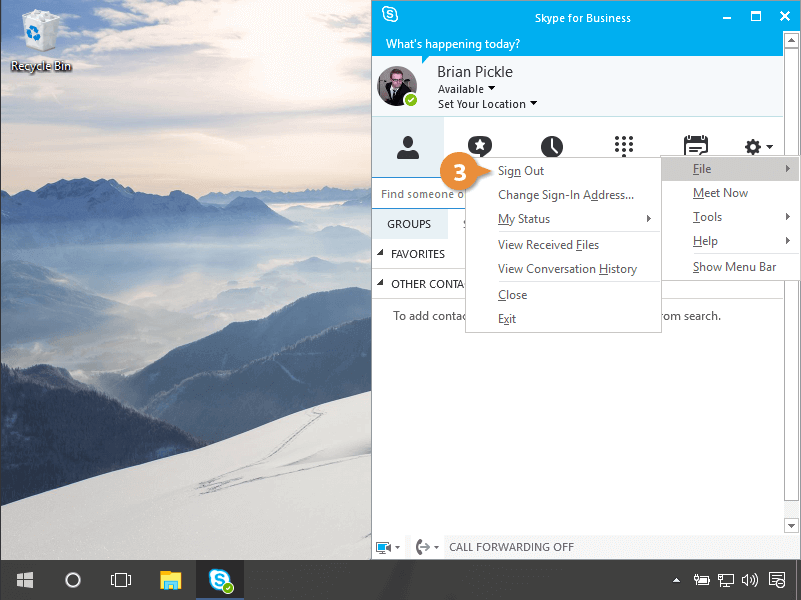Open the Conversations history clock icon
This screenshot has height=600, width=801.
coord(551,147)
